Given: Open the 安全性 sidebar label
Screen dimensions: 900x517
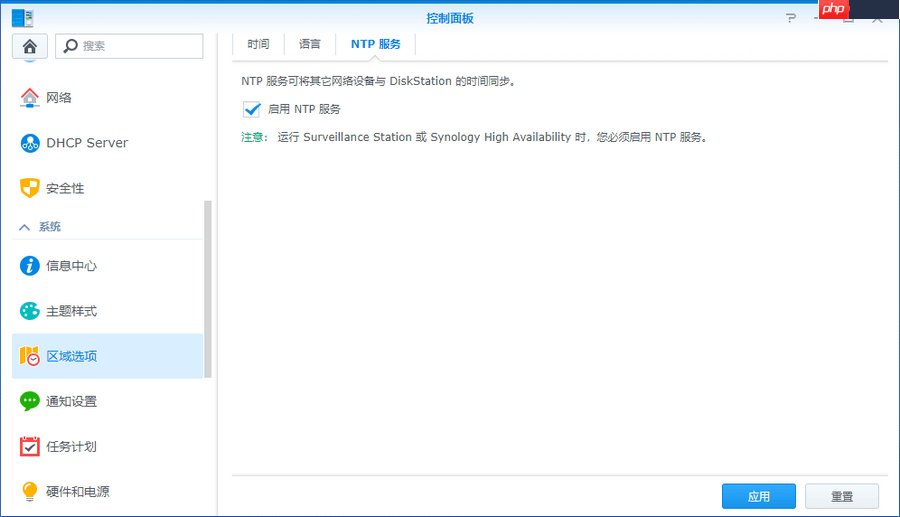Looking at the screenshot, I should click(65, 188).
